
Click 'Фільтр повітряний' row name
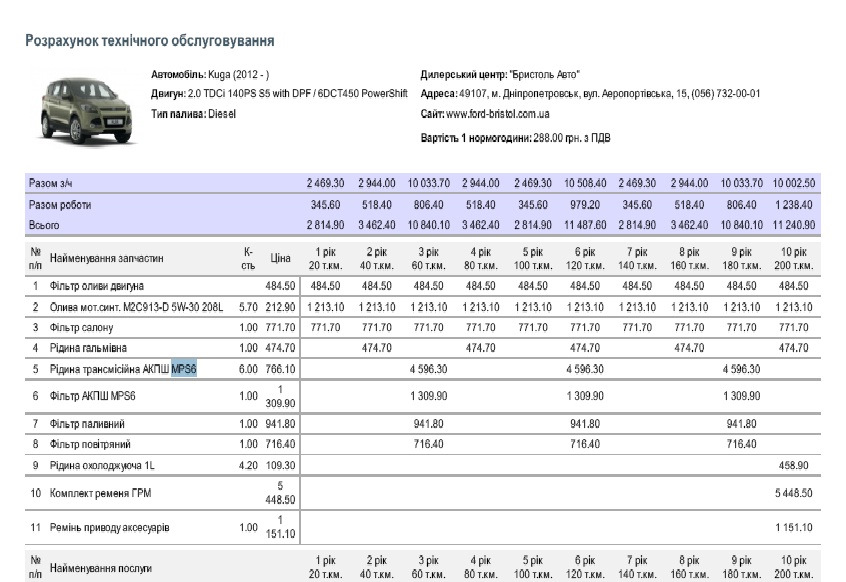(x=90, y=444)
